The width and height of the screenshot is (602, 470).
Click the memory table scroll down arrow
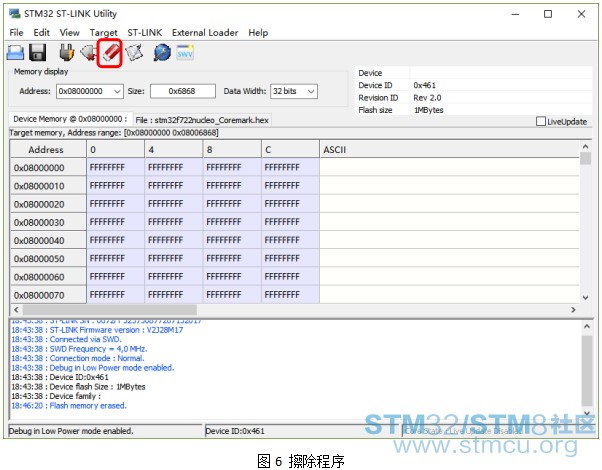tap(585, 297)
